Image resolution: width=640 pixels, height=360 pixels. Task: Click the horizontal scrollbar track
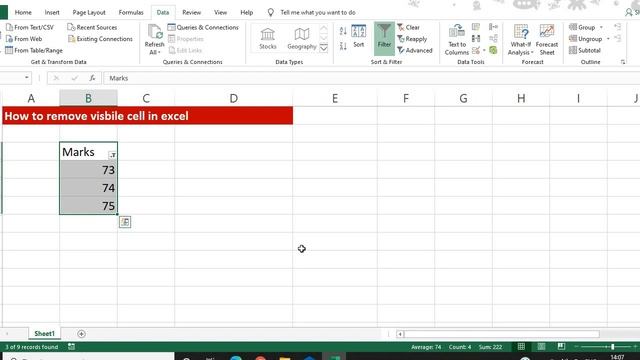tap(502, 334)
